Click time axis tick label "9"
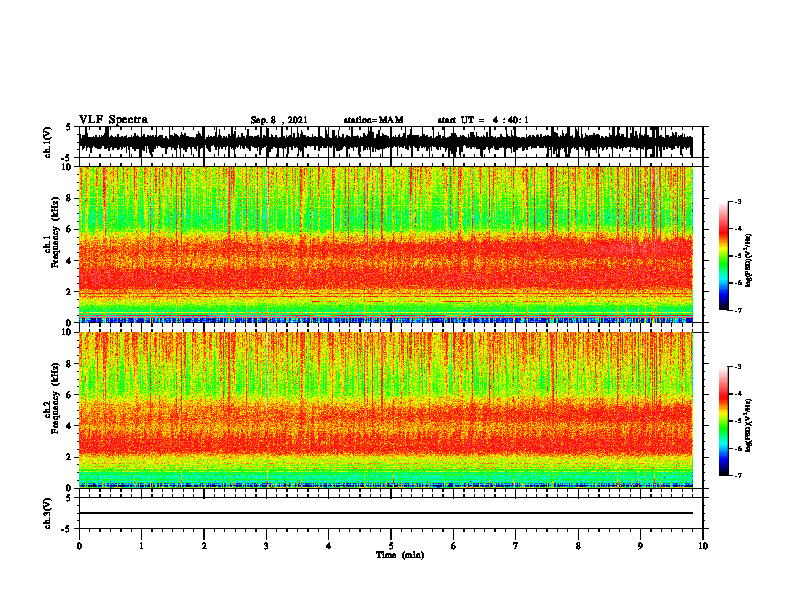792x612 pixels. pyautogui.click(x=640, y=546)
